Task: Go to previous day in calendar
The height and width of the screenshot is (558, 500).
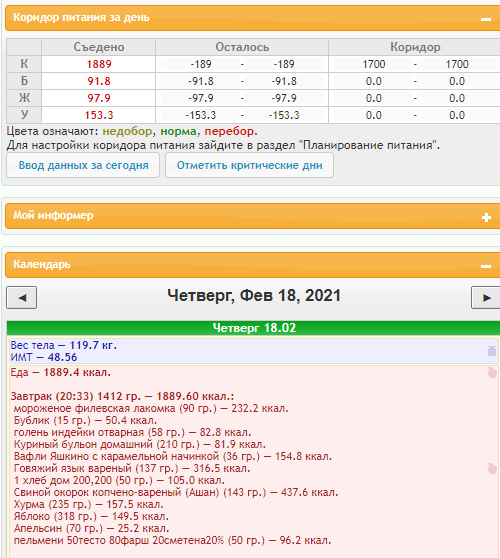Action: pos(22,298)
